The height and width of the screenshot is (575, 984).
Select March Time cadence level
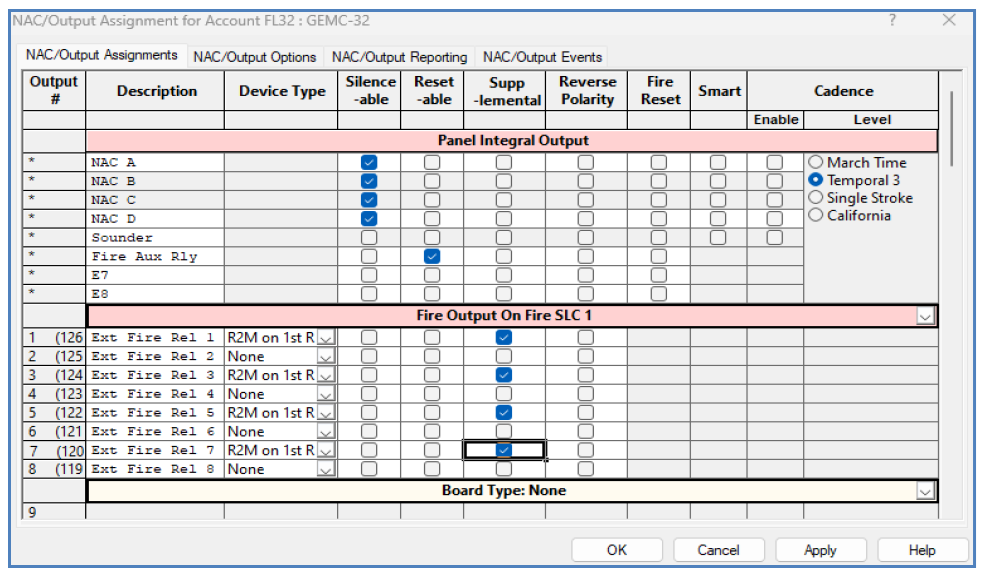(815, 162)
